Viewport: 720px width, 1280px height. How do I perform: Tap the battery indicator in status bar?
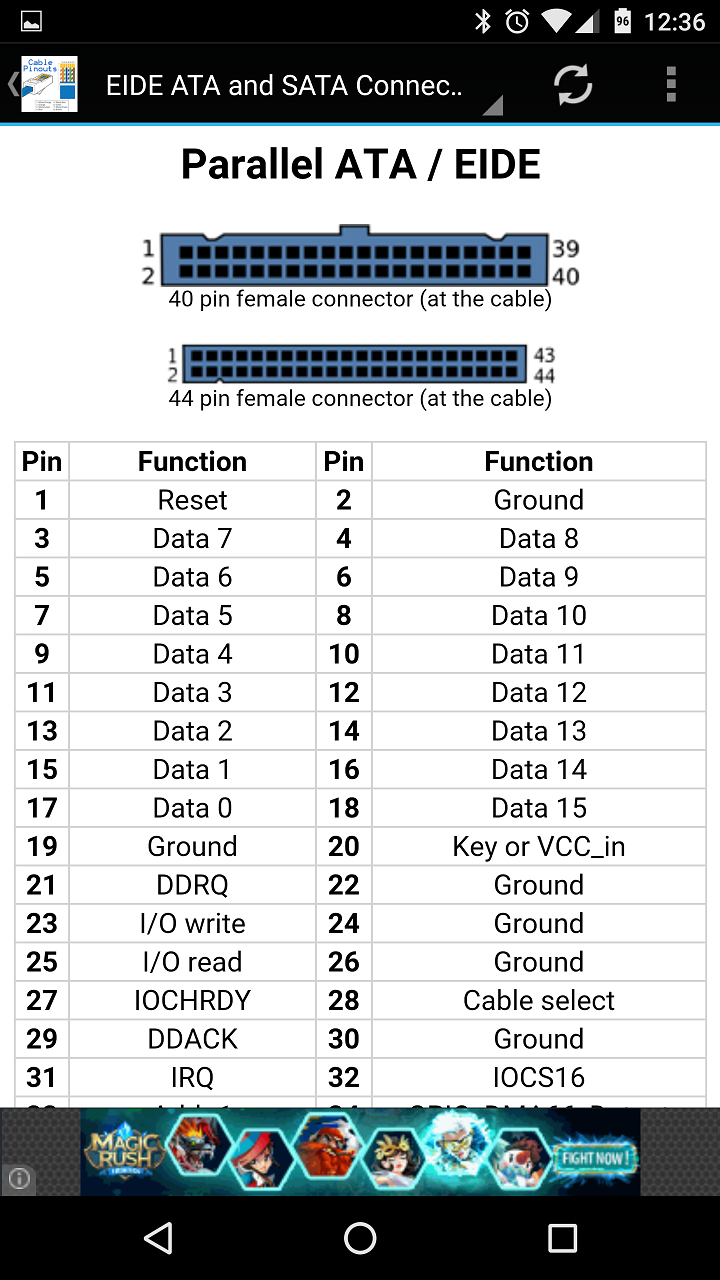tap(622, 21)
